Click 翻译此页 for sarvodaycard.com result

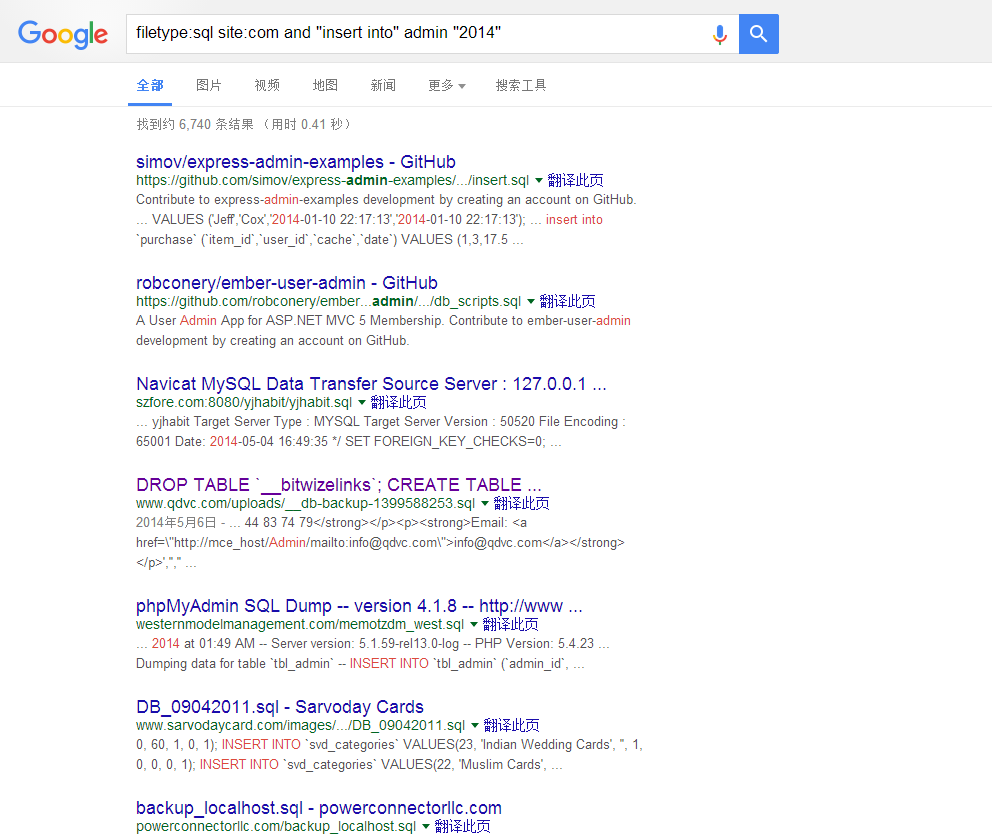512,726
